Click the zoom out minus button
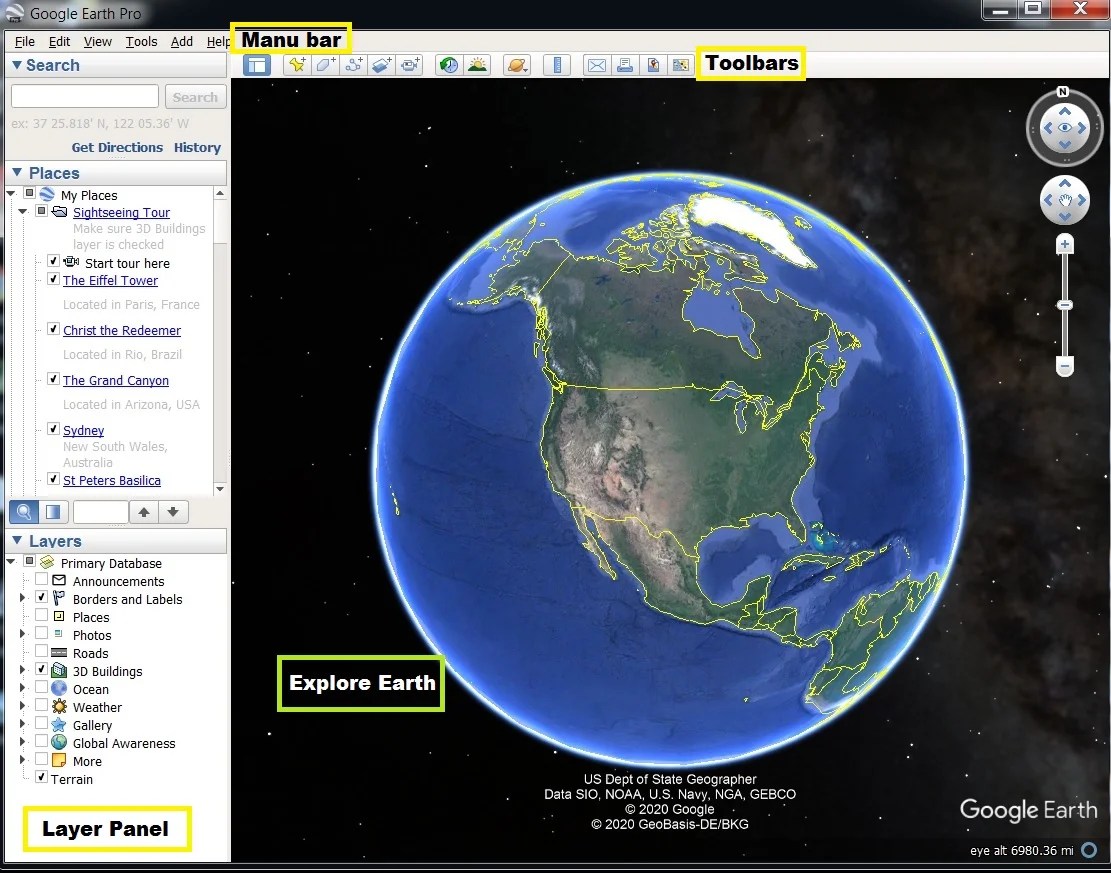Screen dimensions: 1111x873 [x=1064, y=366]
